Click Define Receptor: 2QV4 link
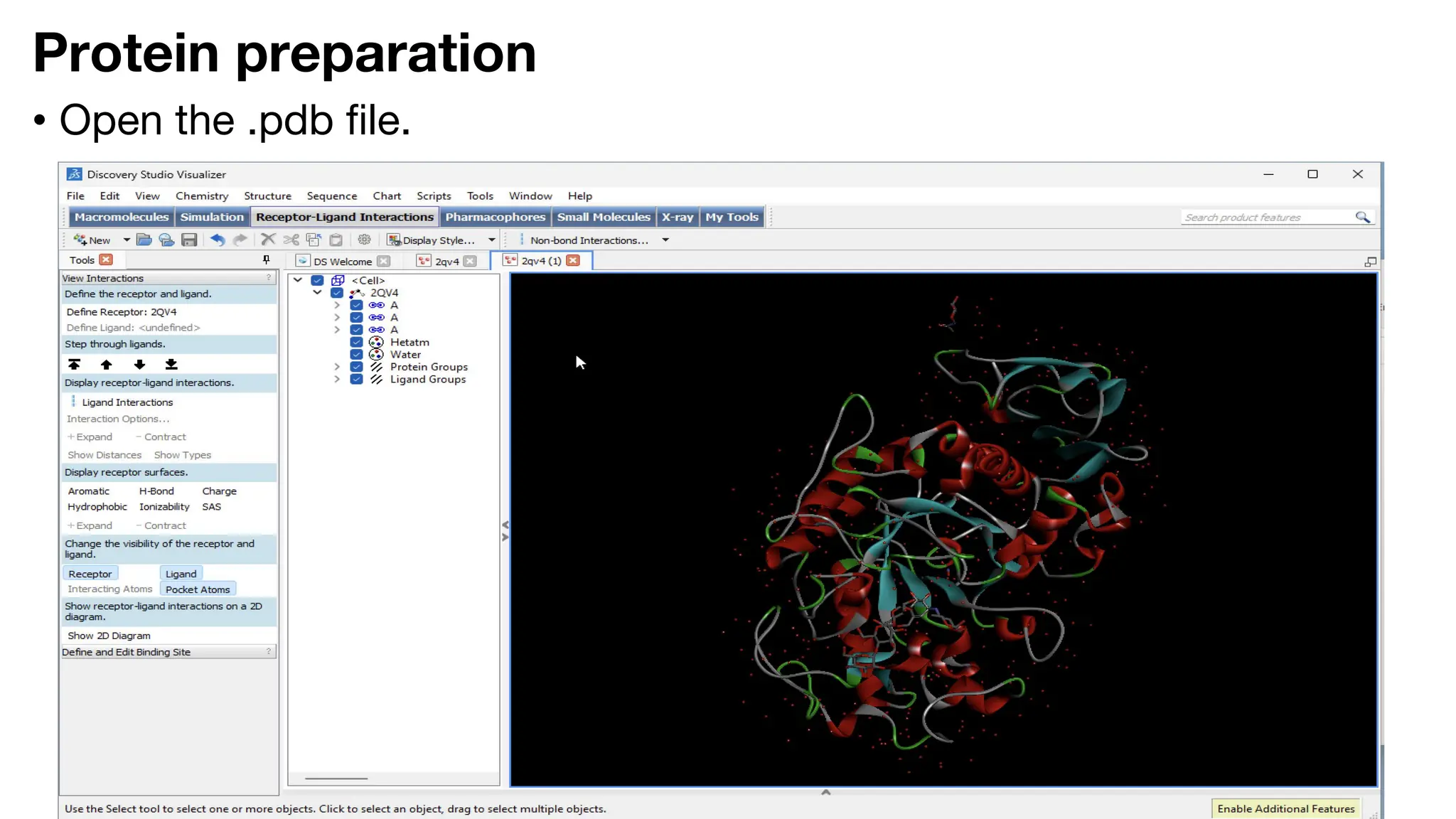The image size is (1456, 819). tap(122, 312)
